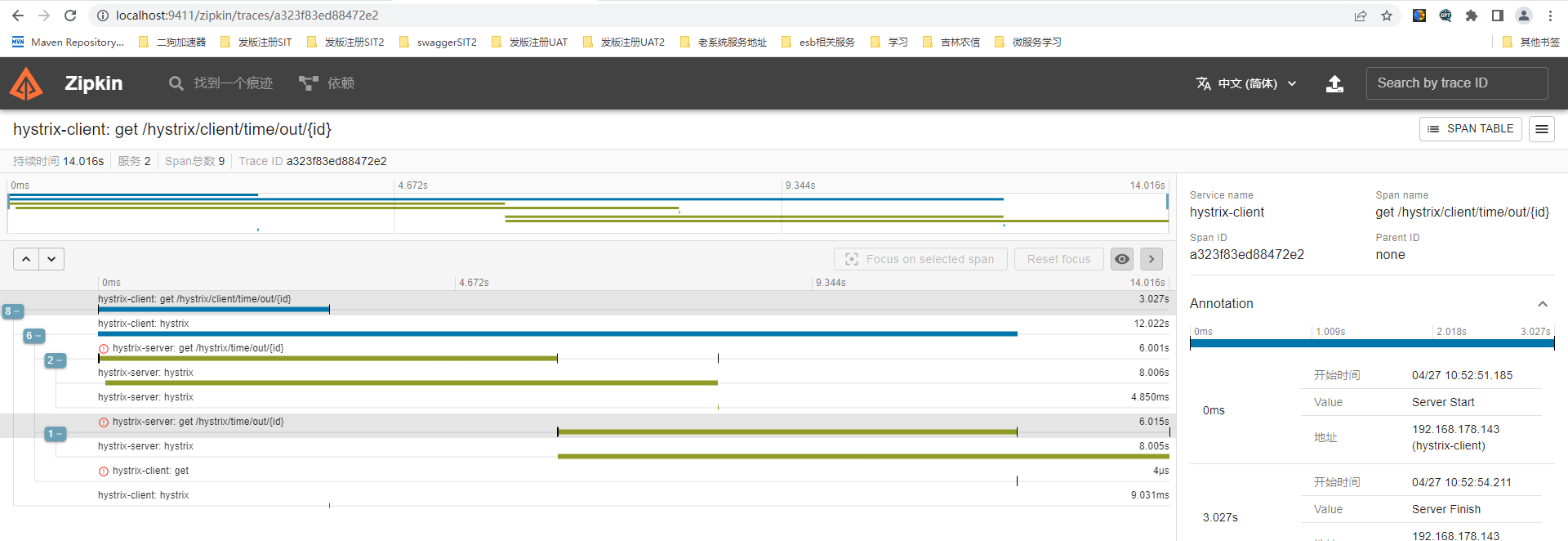Open the find a trace search page
Screen dimensions: 1568x541
220,83
